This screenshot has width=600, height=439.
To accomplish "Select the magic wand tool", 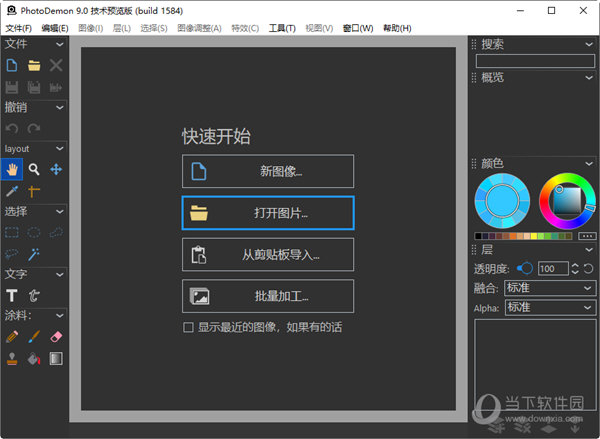I will pos(34,254).
